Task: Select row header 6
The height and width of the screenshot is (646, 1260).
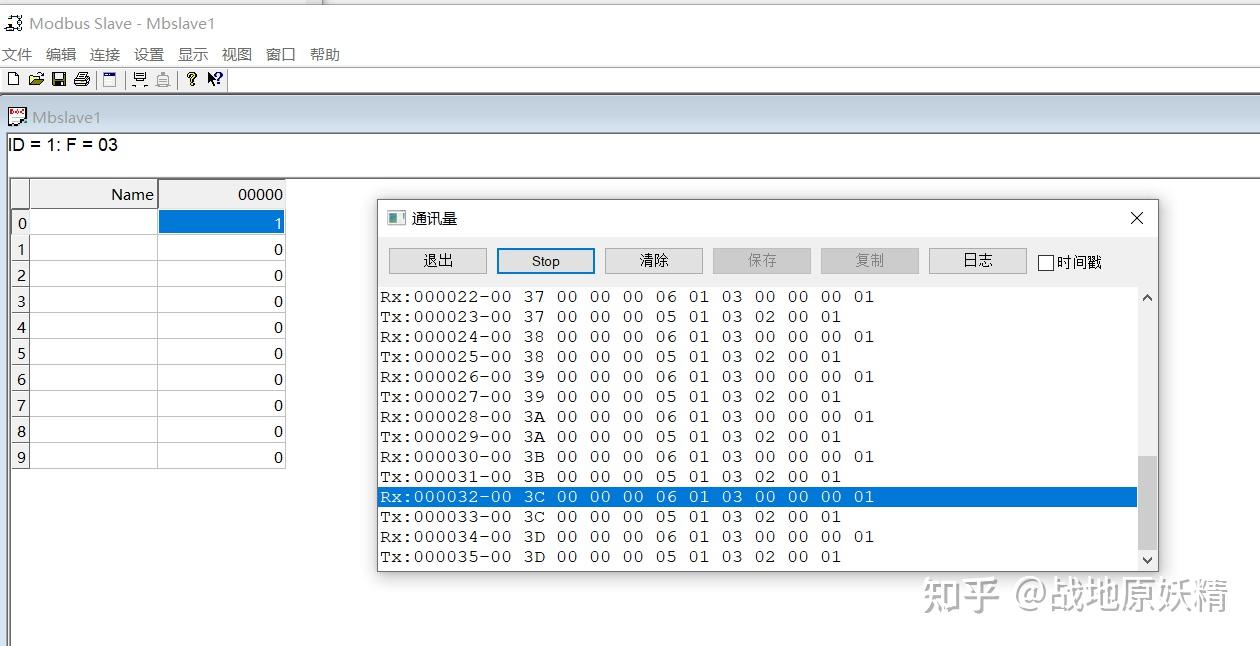Action: (21, 379)
